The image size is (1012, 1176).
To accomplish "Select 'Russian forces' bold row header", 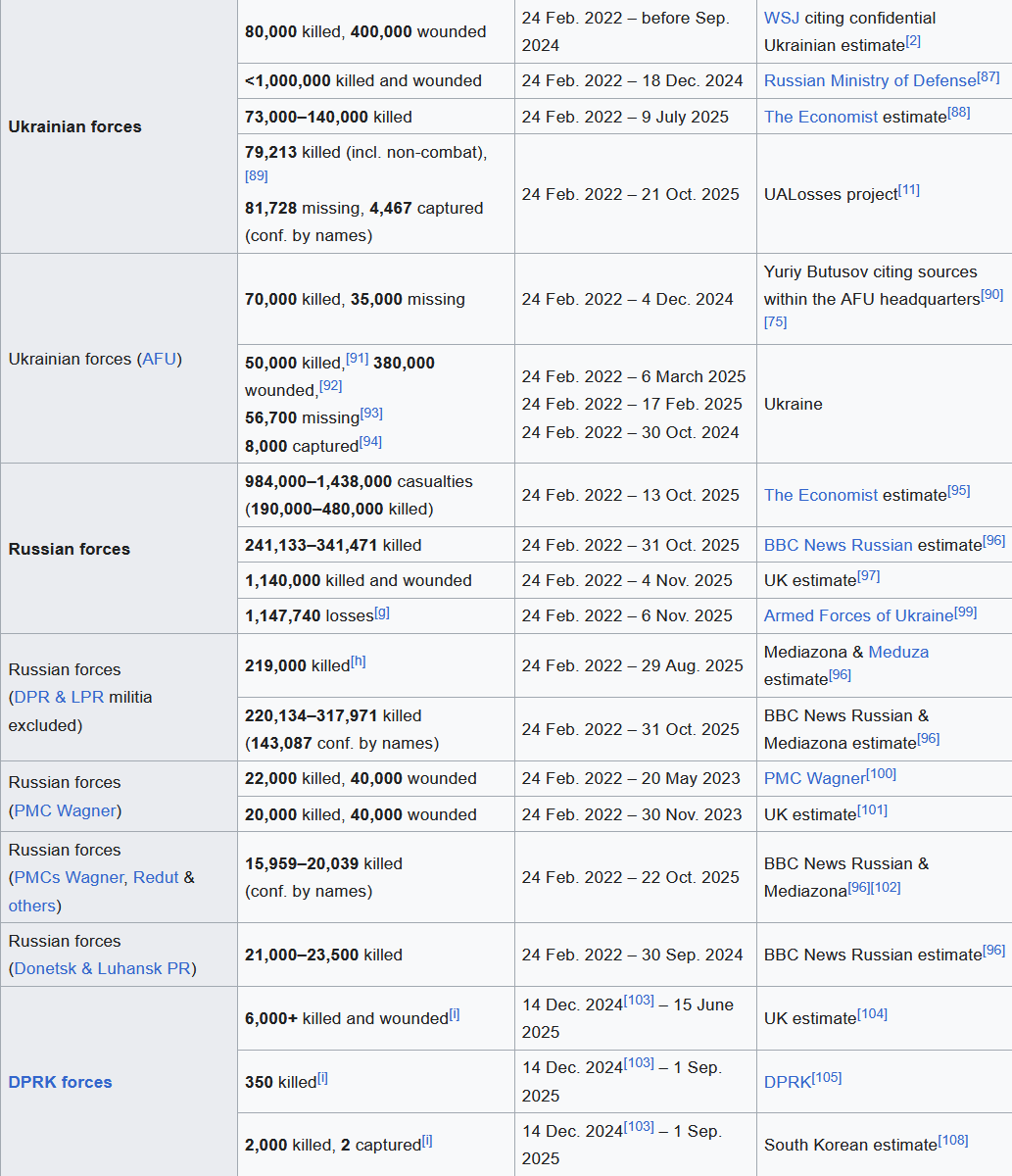I will point(69,549).
